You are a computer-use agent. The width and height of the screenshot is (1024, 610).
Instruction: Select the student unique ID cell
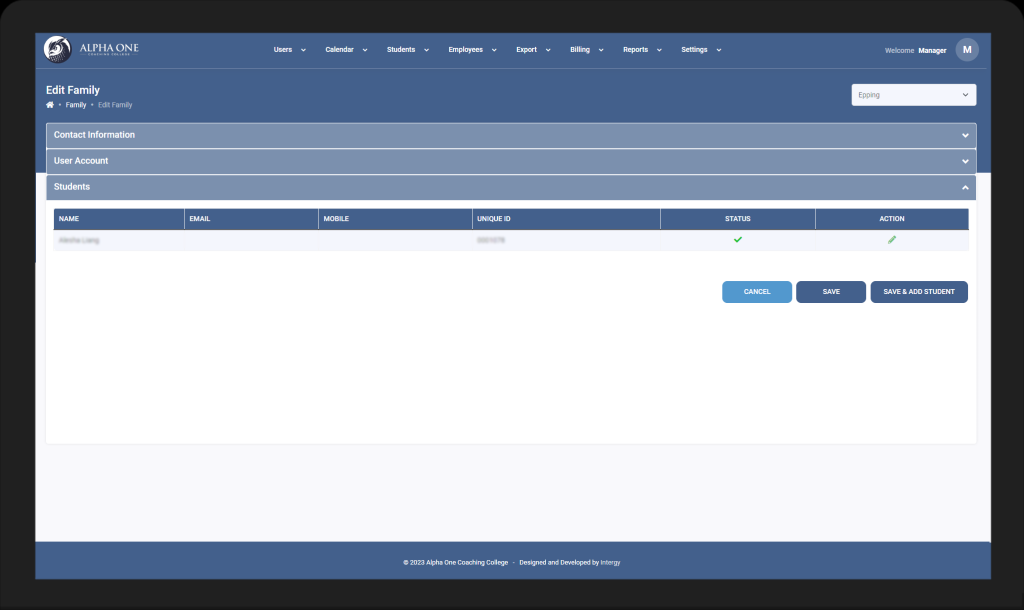click(566, 240)
